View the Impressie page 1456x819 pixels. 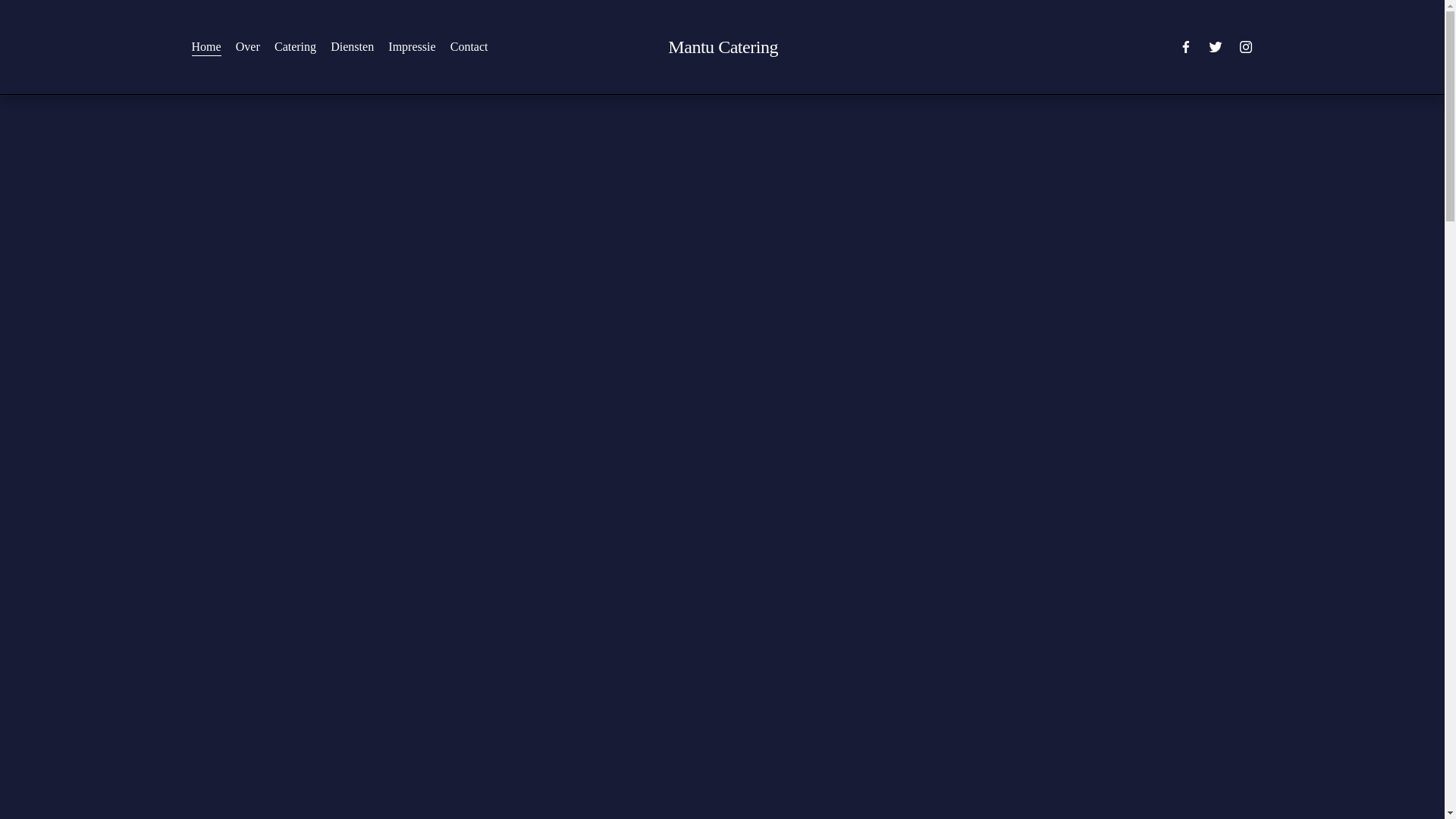coord(412,47)
